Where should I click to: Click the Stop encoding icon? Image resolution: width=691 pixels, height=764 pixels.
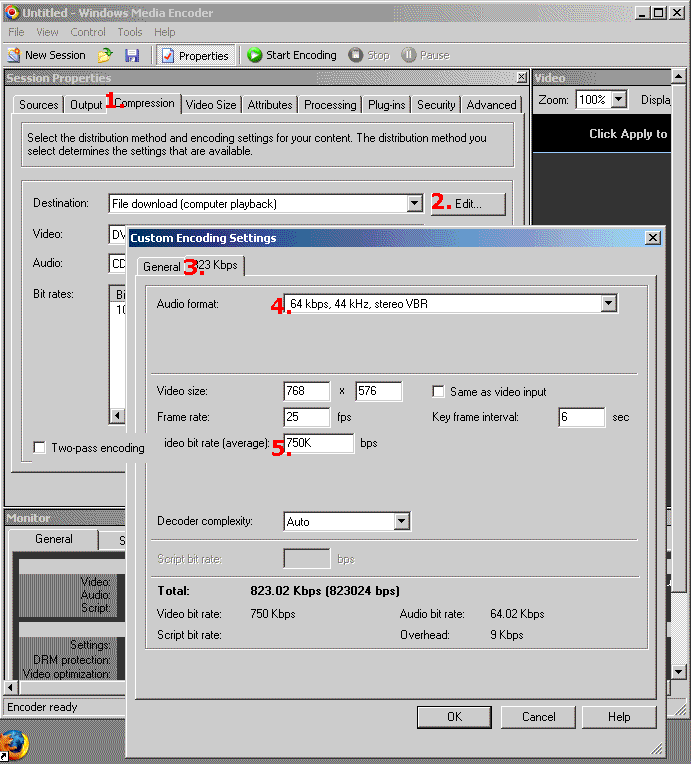click(356, 55)
